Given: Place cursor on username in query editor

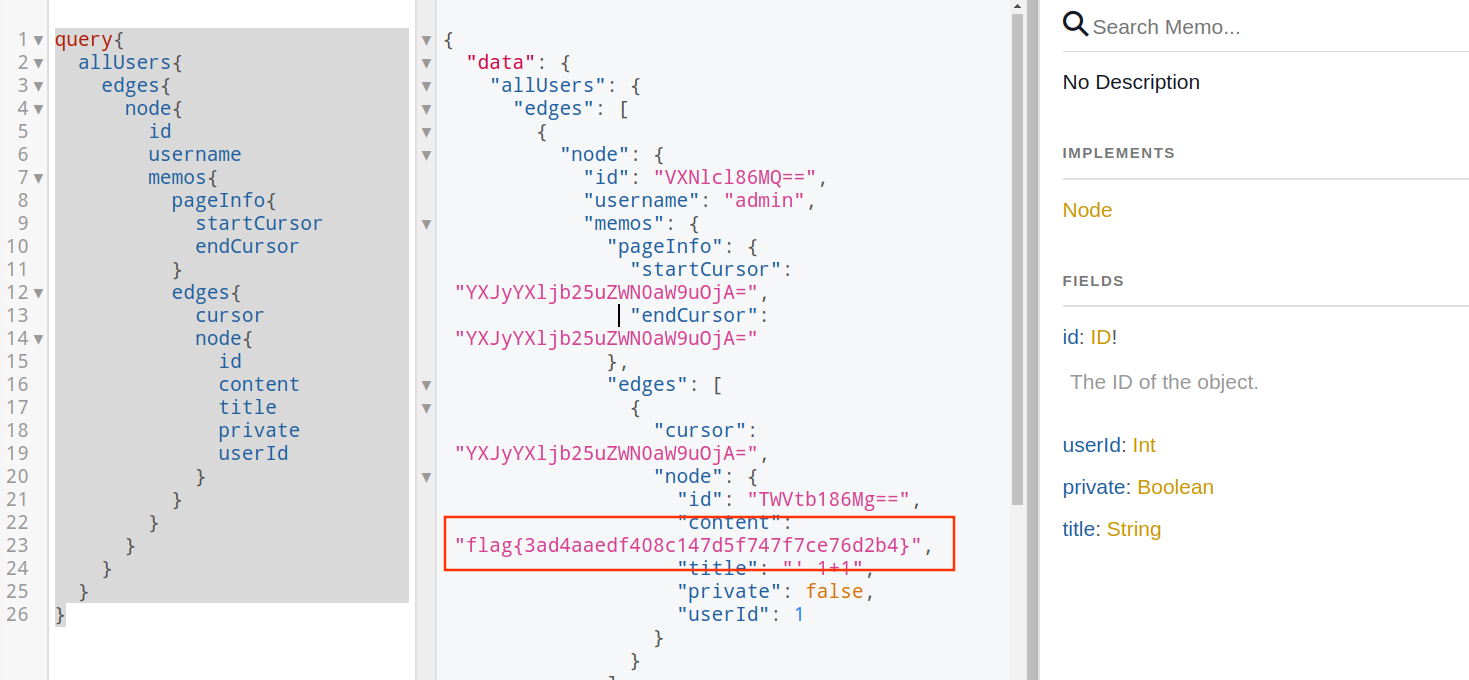Looking at the screenshot, I should [194, 155].
